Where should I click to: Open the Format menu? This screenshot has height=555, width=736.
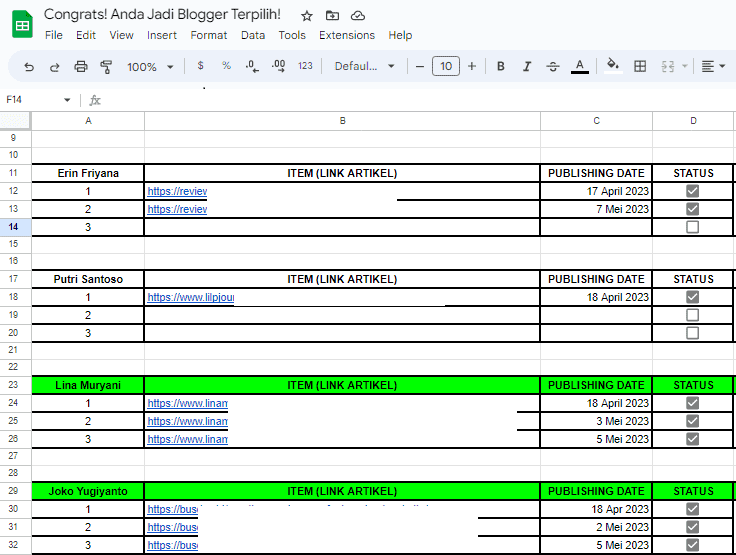[x=209, y=35]
